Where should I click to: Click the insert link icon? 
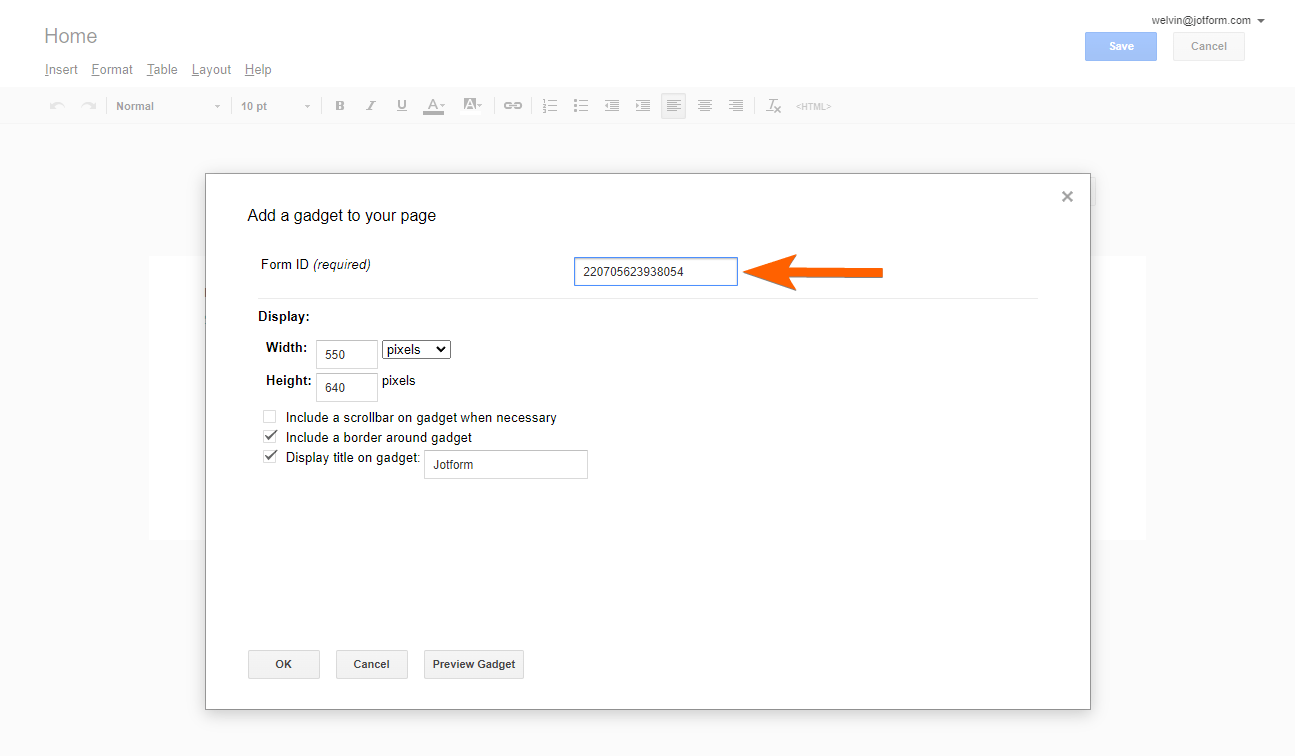point(513,106)
